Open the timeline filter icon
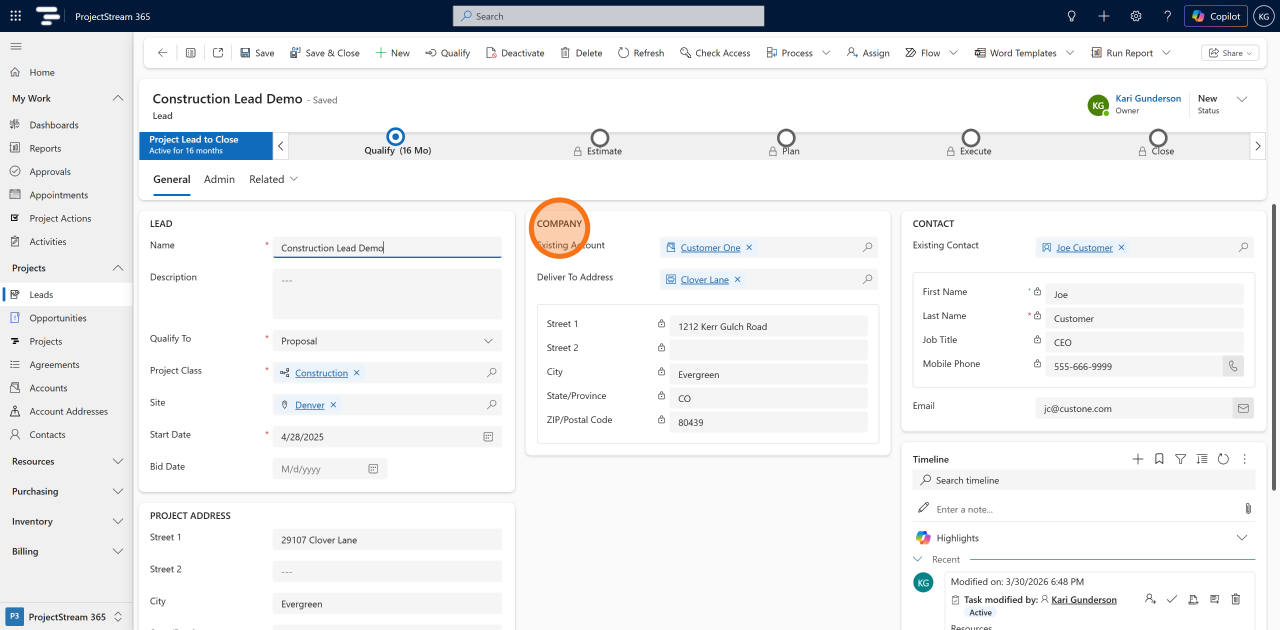The height and width of the screenshot is (630, 1280). (x=1181, y=459)
